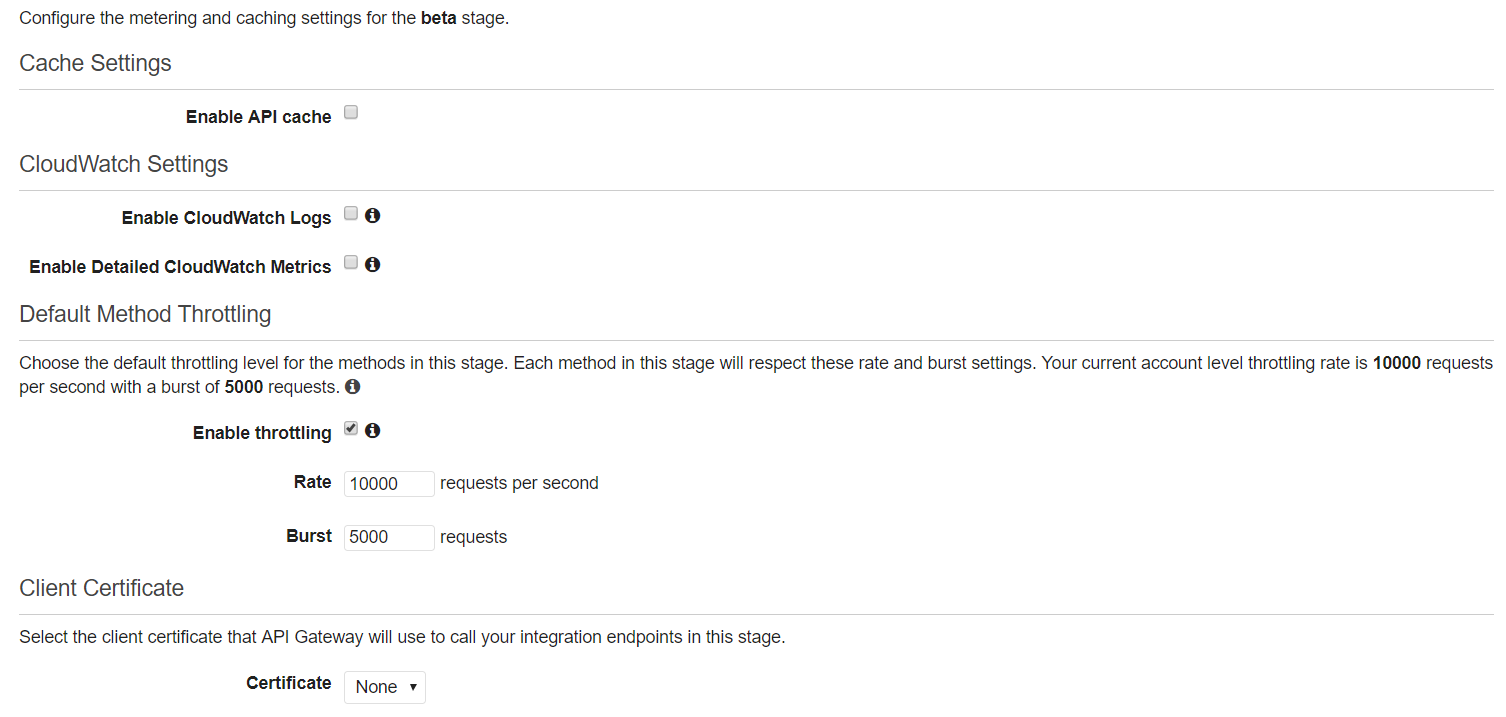
Task: Click the Cache Settings section heading
Action: pos(95,63)
